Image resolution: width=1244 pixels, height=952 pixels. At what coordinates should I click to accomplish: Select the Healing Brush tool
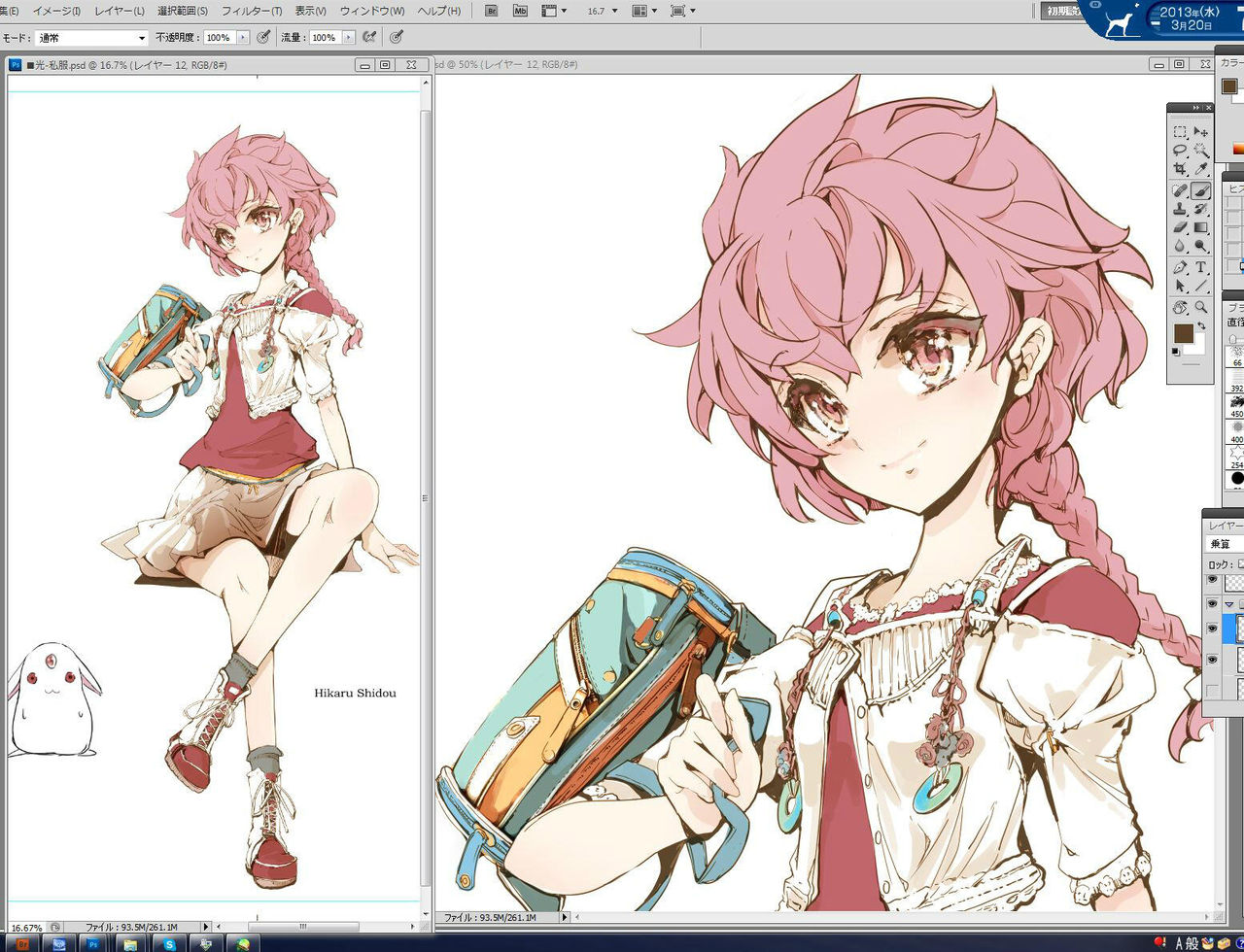click(1180, 191)
